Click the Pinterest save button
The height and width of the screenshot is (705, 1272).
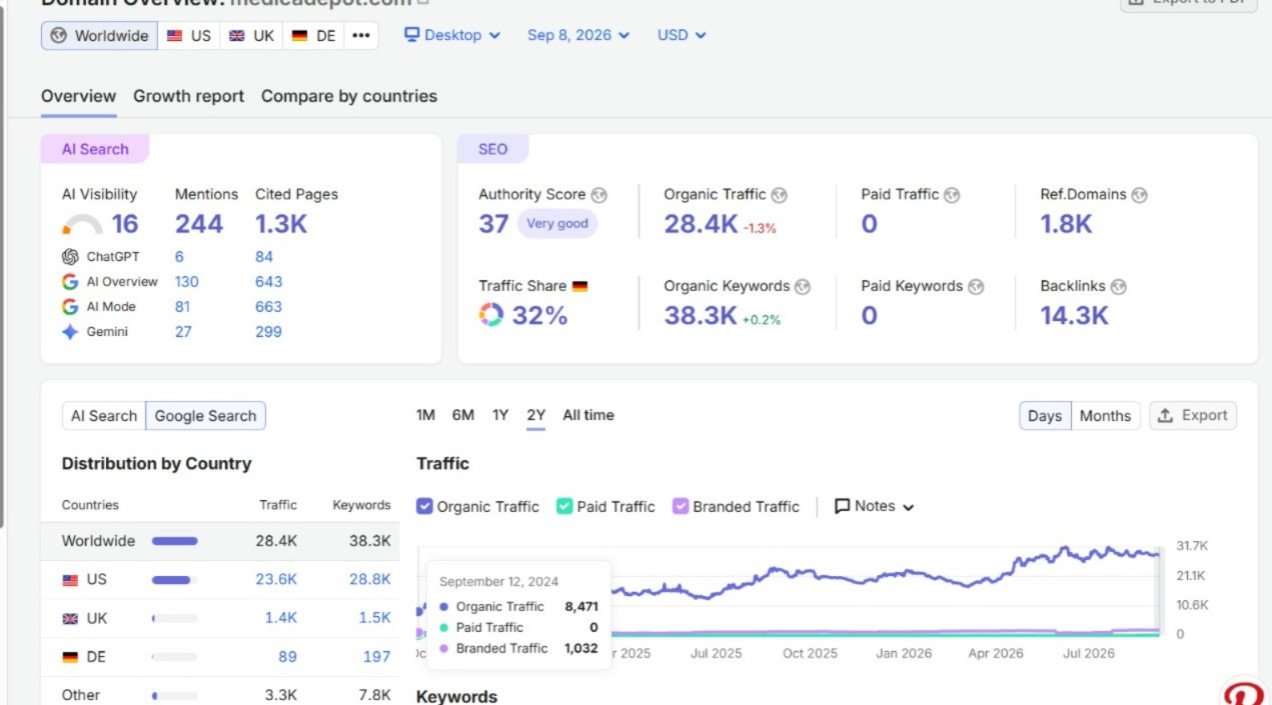pyautogui.click(x=1246, y=693)
